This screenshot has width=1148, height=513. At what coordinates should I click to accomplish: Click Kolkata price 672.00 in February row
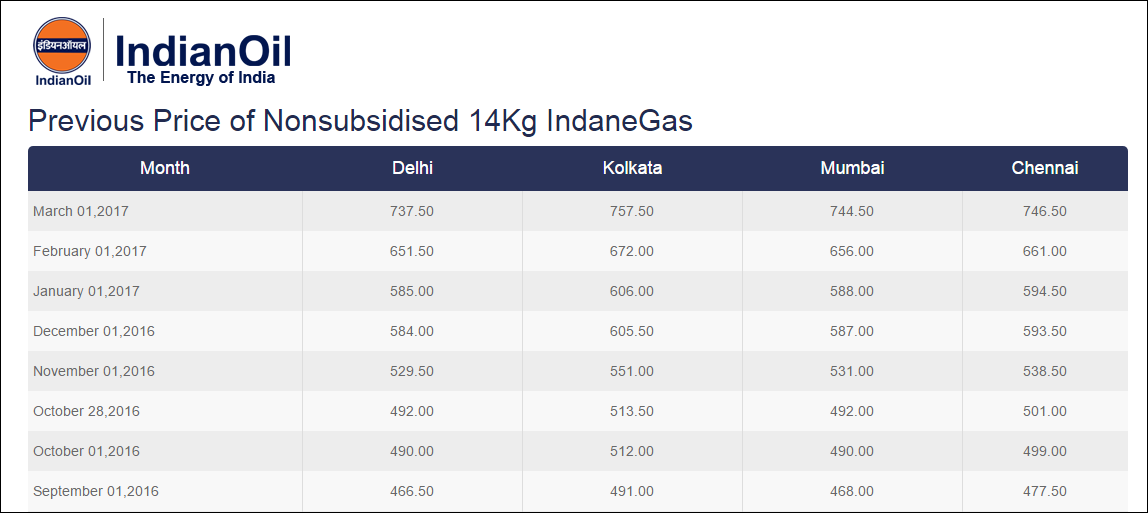click(x=632, y=251)
